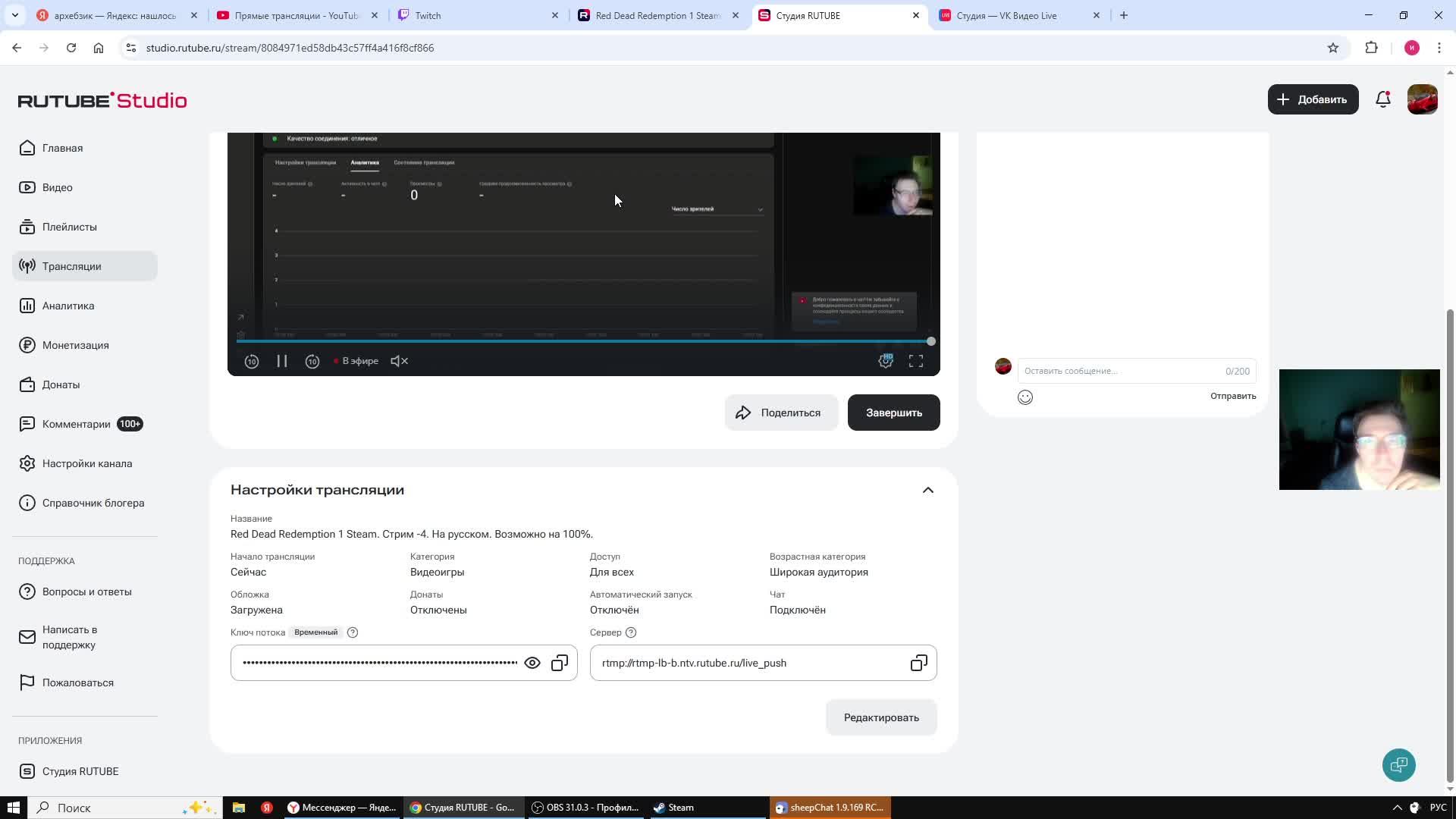Unmute the stream preview sound
The height and width of the screenshot is (819, 1456).
(x=399, y=362)
